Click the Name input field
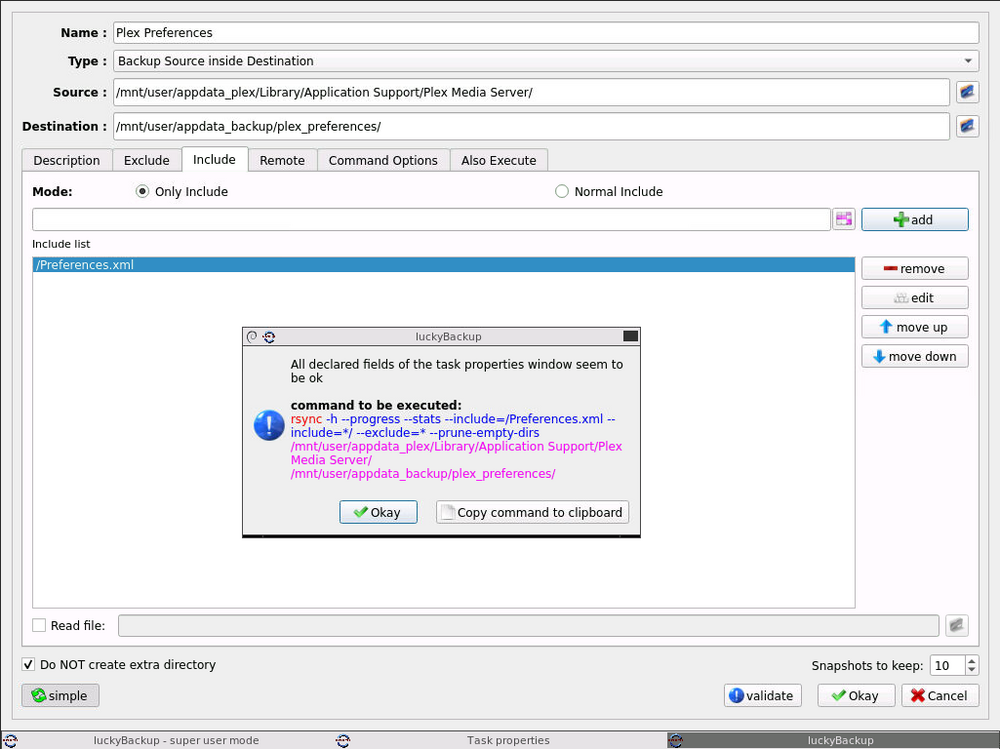Viewport: 1000px width, 749px height. pos(546,33)
